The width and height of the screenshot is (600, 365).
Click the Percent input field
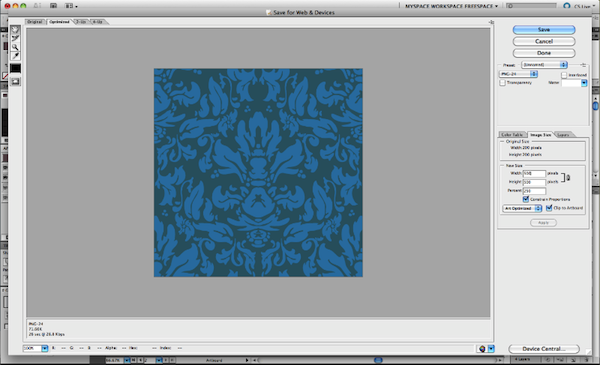[534, 191]
